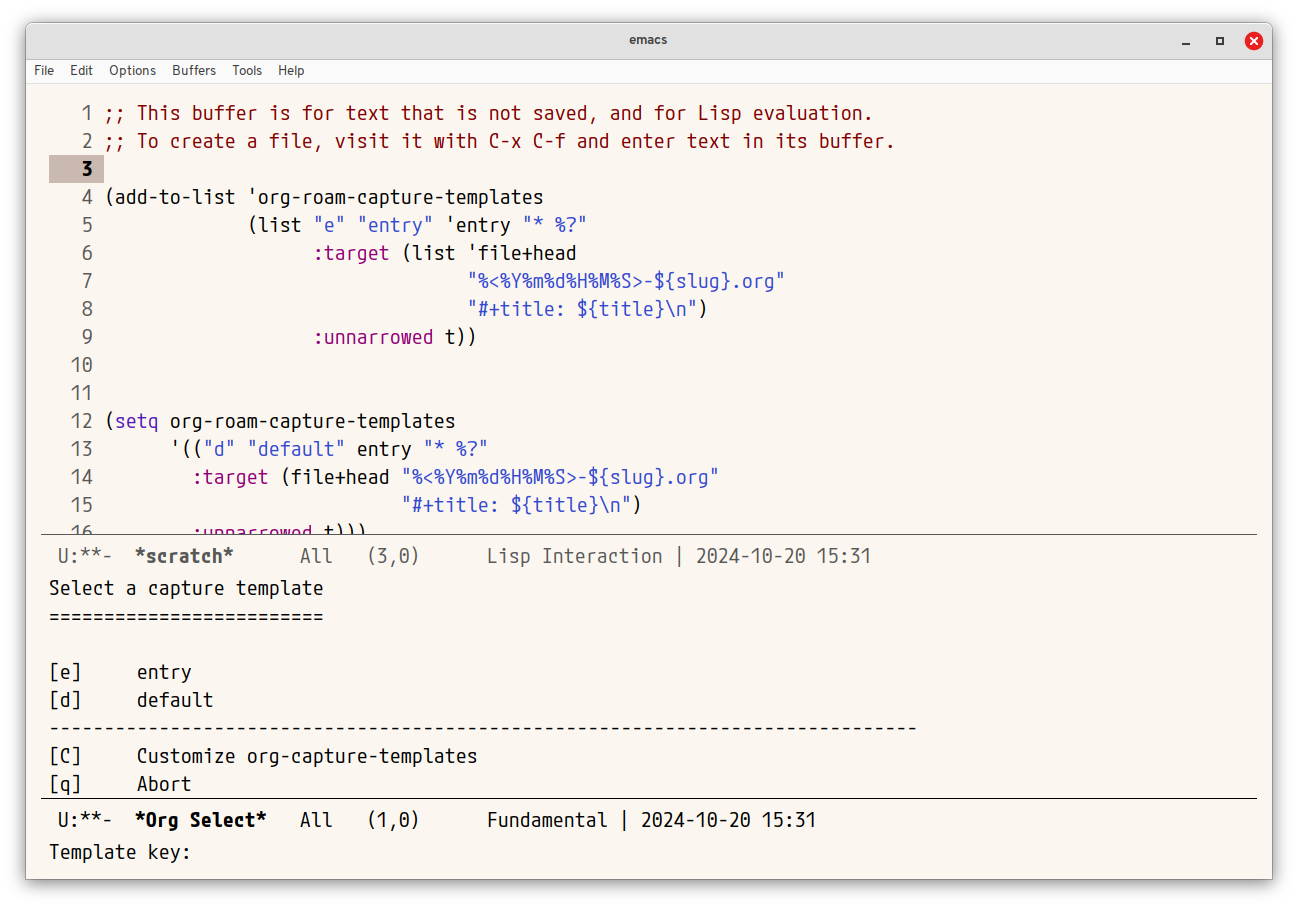Click the *Org Select* buffer name in mode line

[201, 820]
